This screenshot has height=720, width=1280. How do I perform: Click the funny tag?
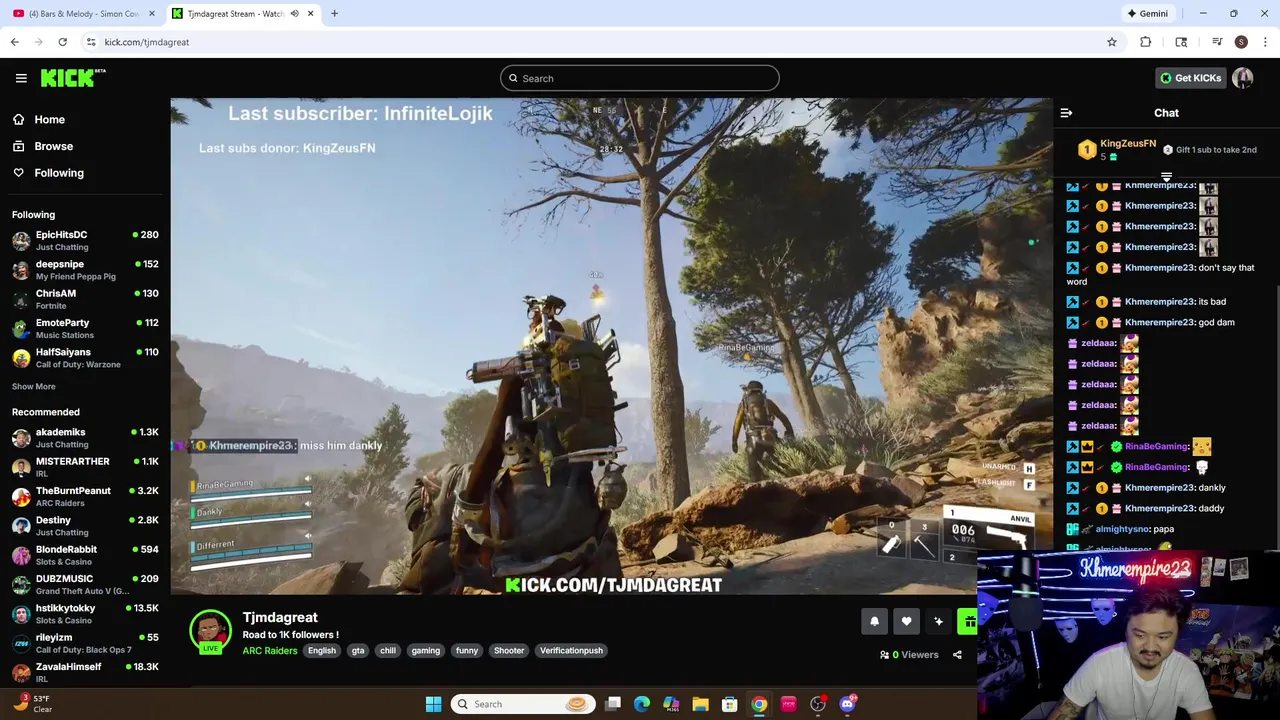467,651
